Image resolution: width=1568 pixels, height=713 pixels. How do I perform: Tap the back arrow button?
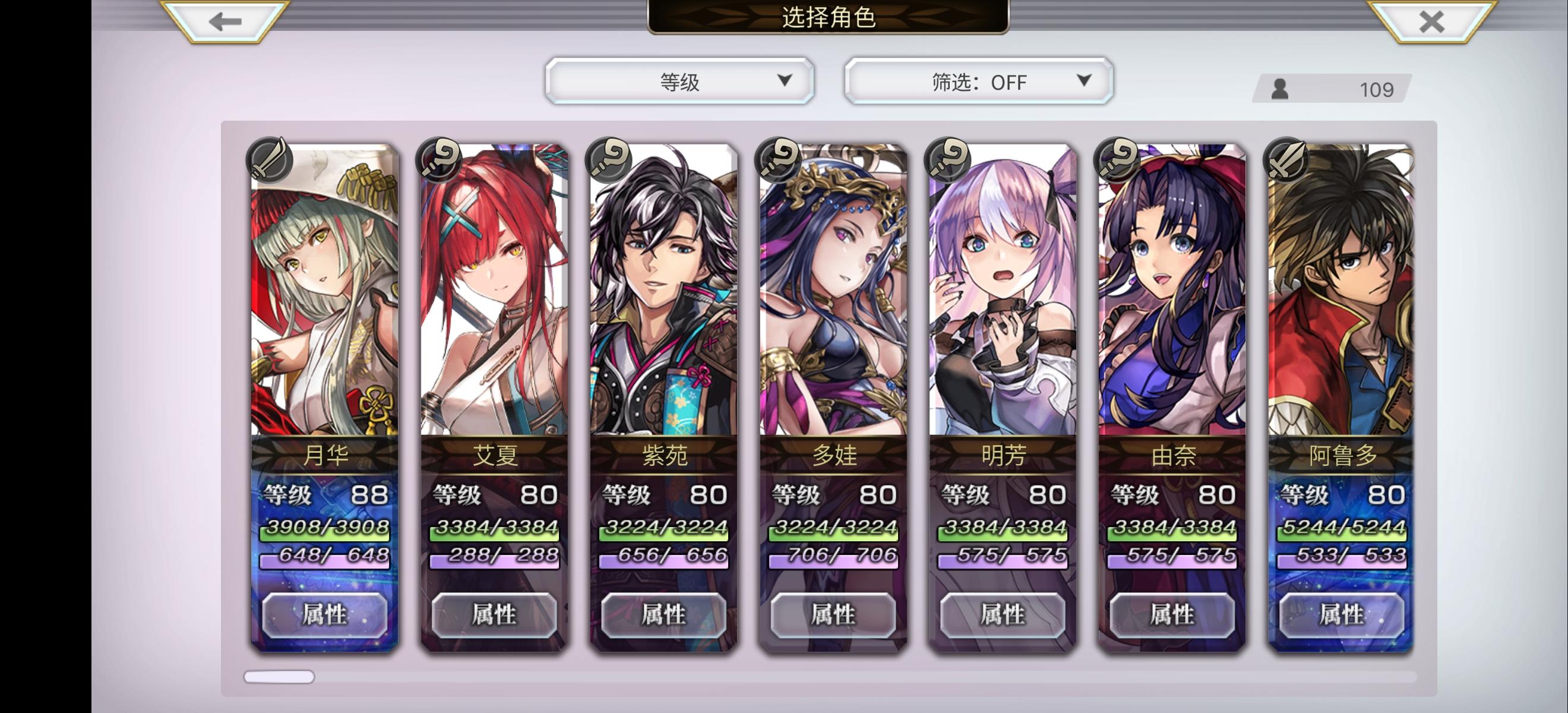point(225,21)
